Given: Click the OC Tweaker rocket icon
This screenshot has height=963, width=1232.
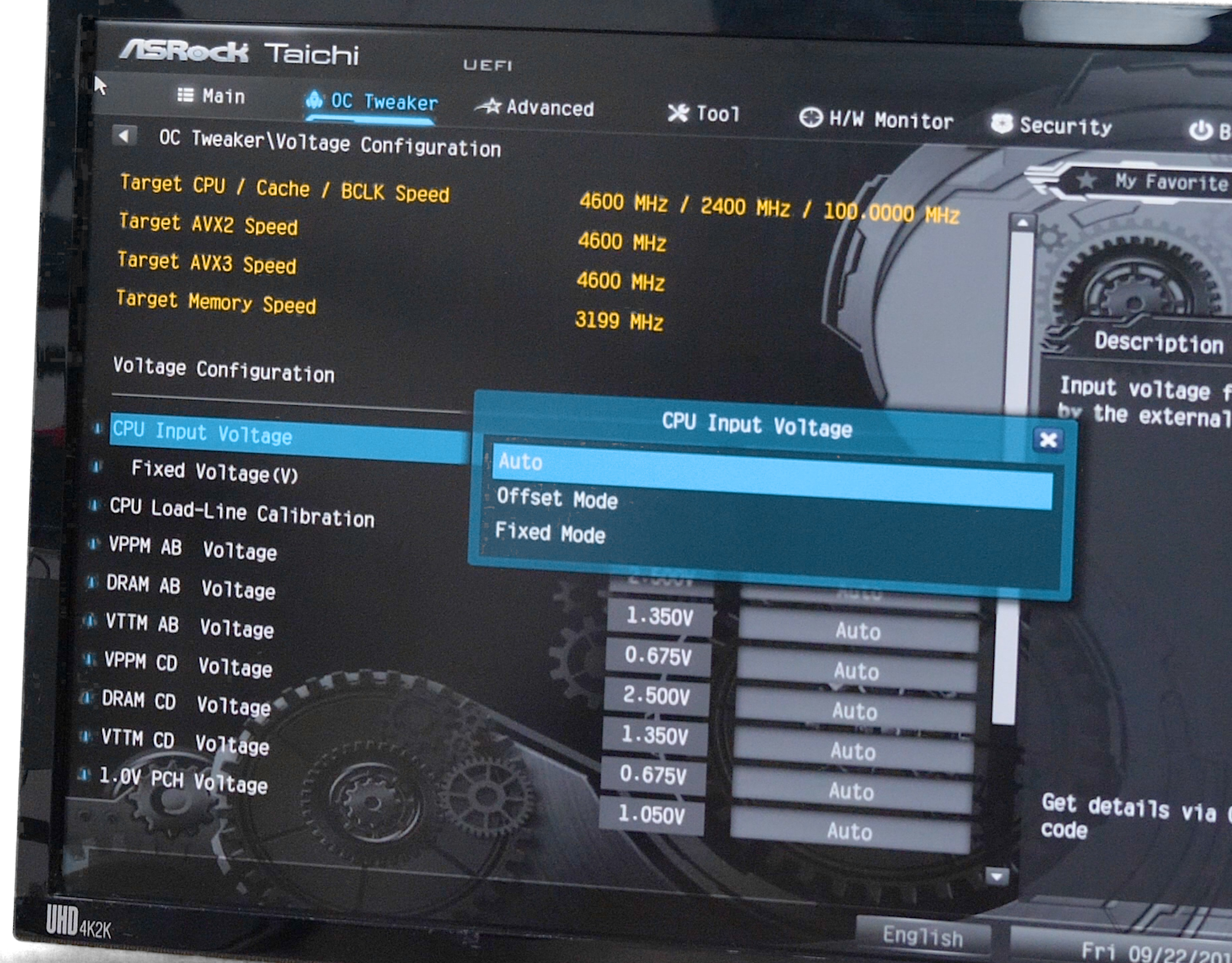Looking at the screenshot, I should [314, 100].
